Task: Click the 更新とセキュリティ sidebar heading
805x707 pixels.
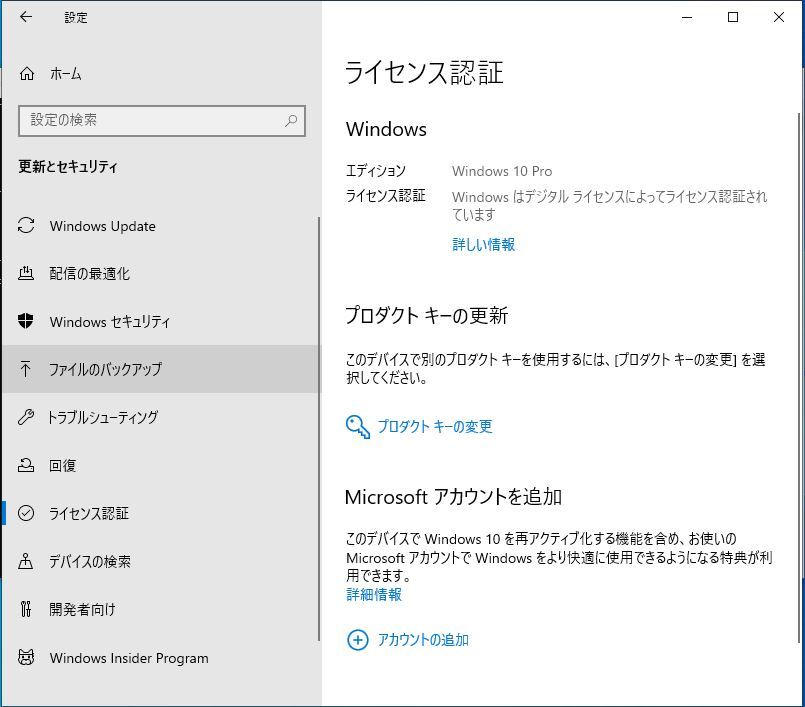Action: [x=68, y=166]
